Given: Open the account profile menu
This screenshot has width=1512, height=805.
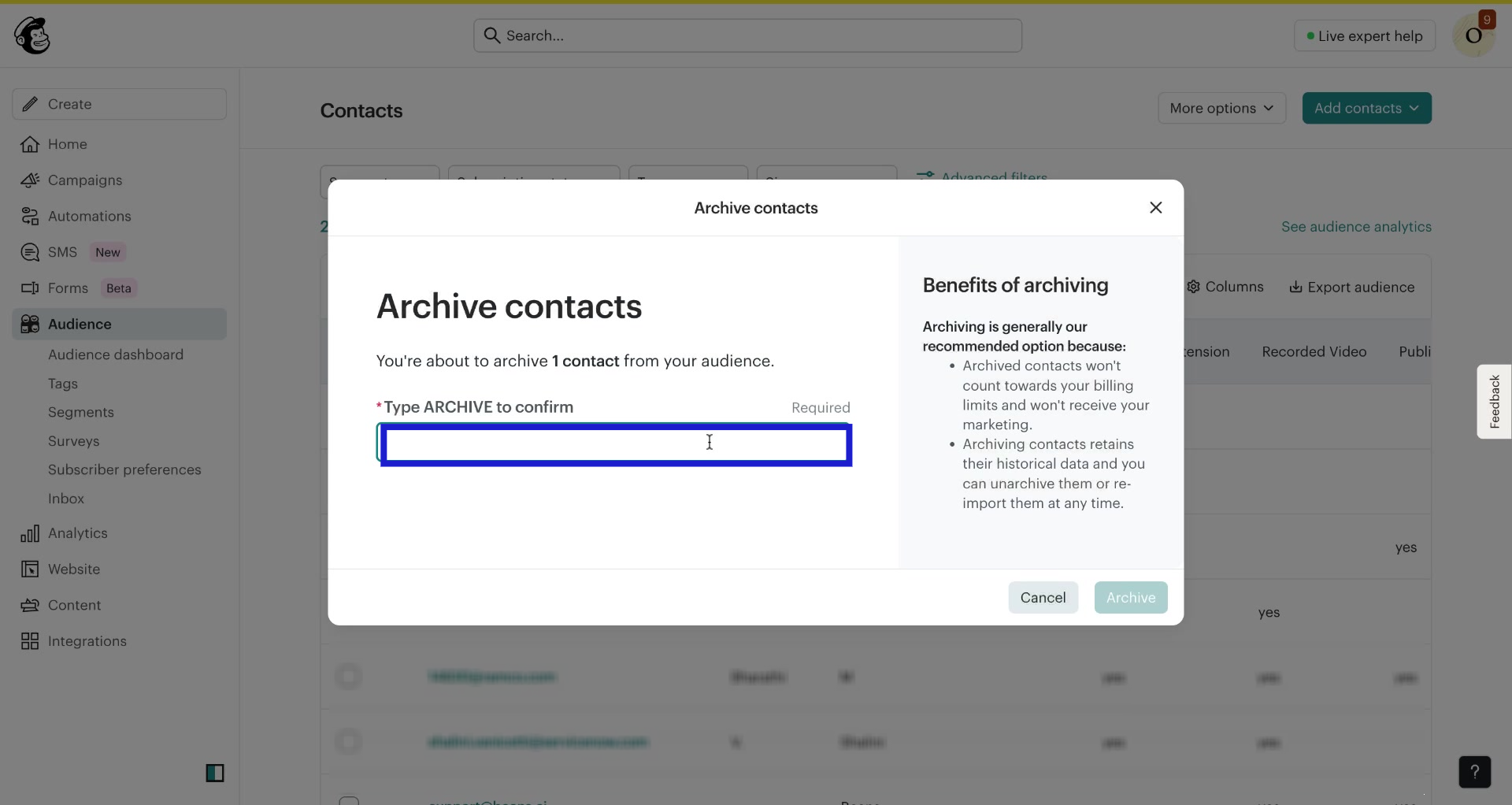Looking at the screenshot, I should (1474, 35).
